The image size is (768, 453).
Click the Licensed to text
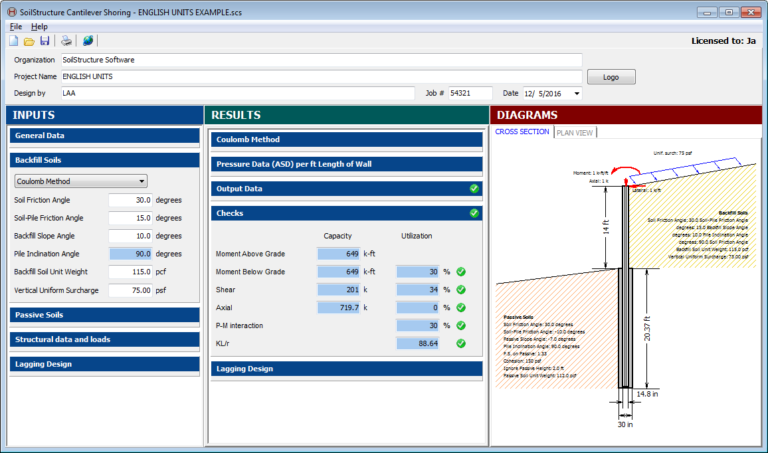coord(723,41)
